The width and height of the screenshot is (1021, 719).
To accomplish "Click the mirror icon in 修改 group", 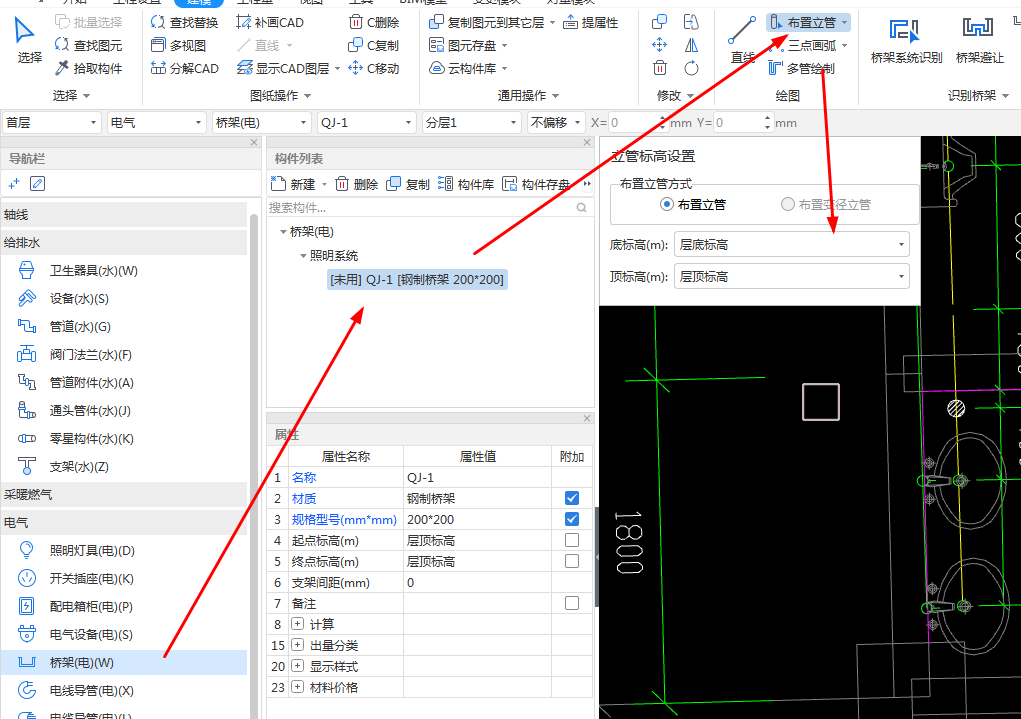I will coord(692,45).
